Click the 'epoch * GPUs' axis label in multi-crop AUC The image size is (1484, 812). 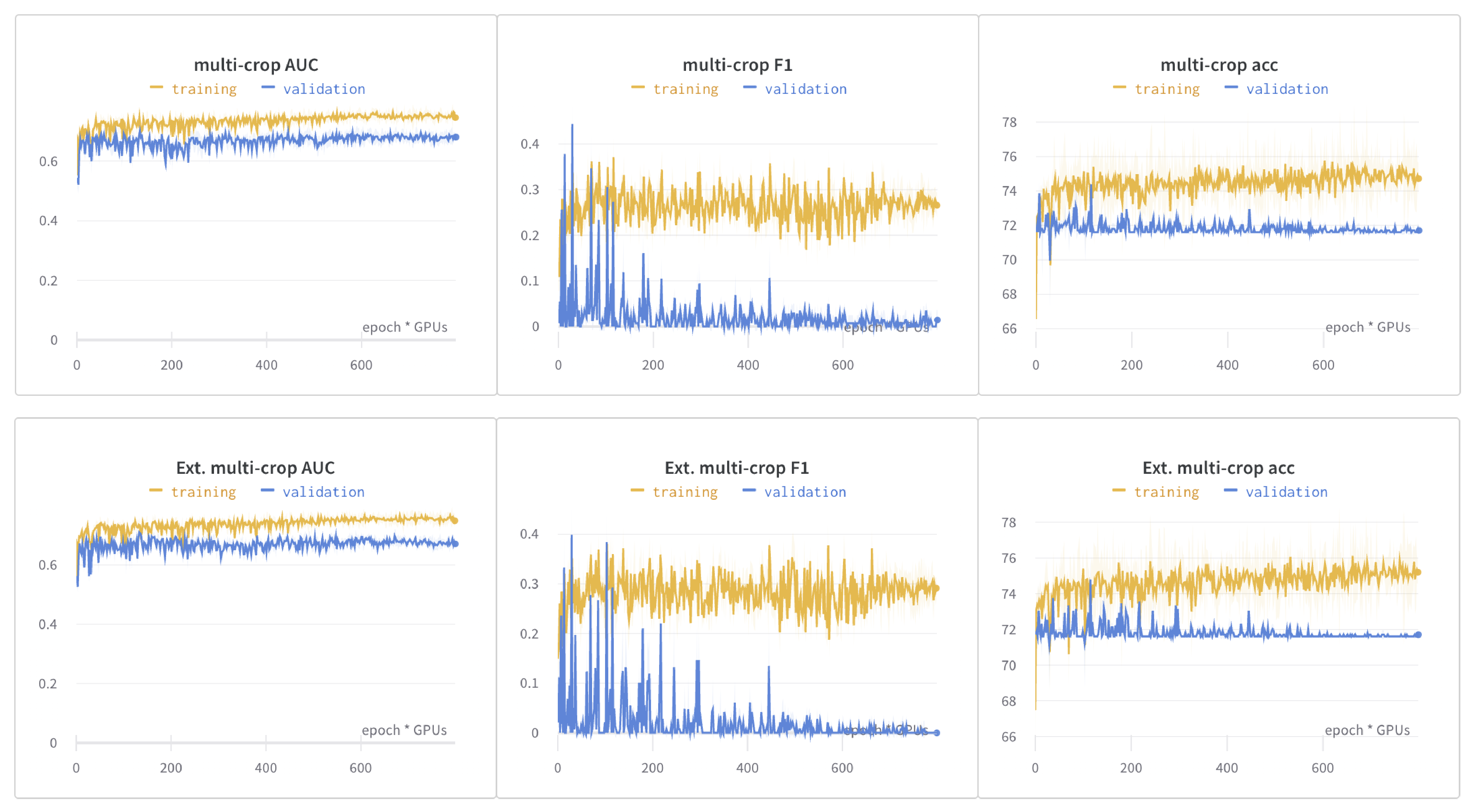coord(404,327)
